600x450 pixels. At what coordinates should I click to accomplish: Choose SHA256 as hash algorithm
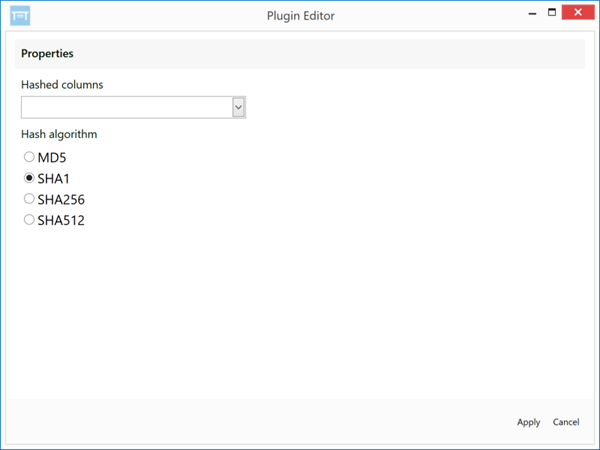(29, 199)
